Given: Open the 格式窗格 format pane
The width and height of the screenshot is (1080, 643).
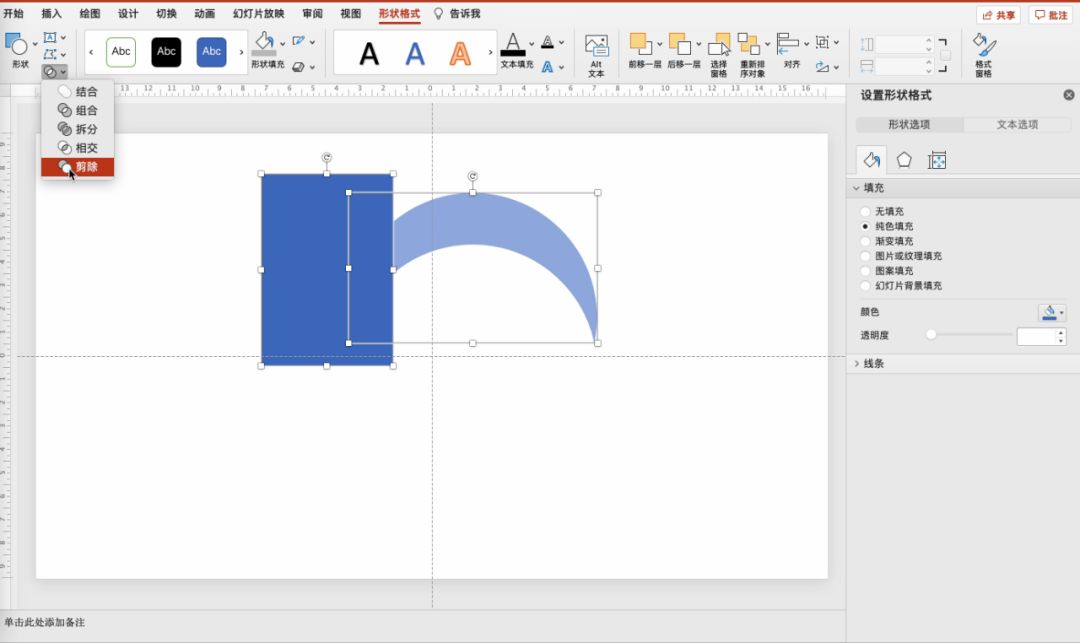Looking at the screenshot, I should coord(984,54).
